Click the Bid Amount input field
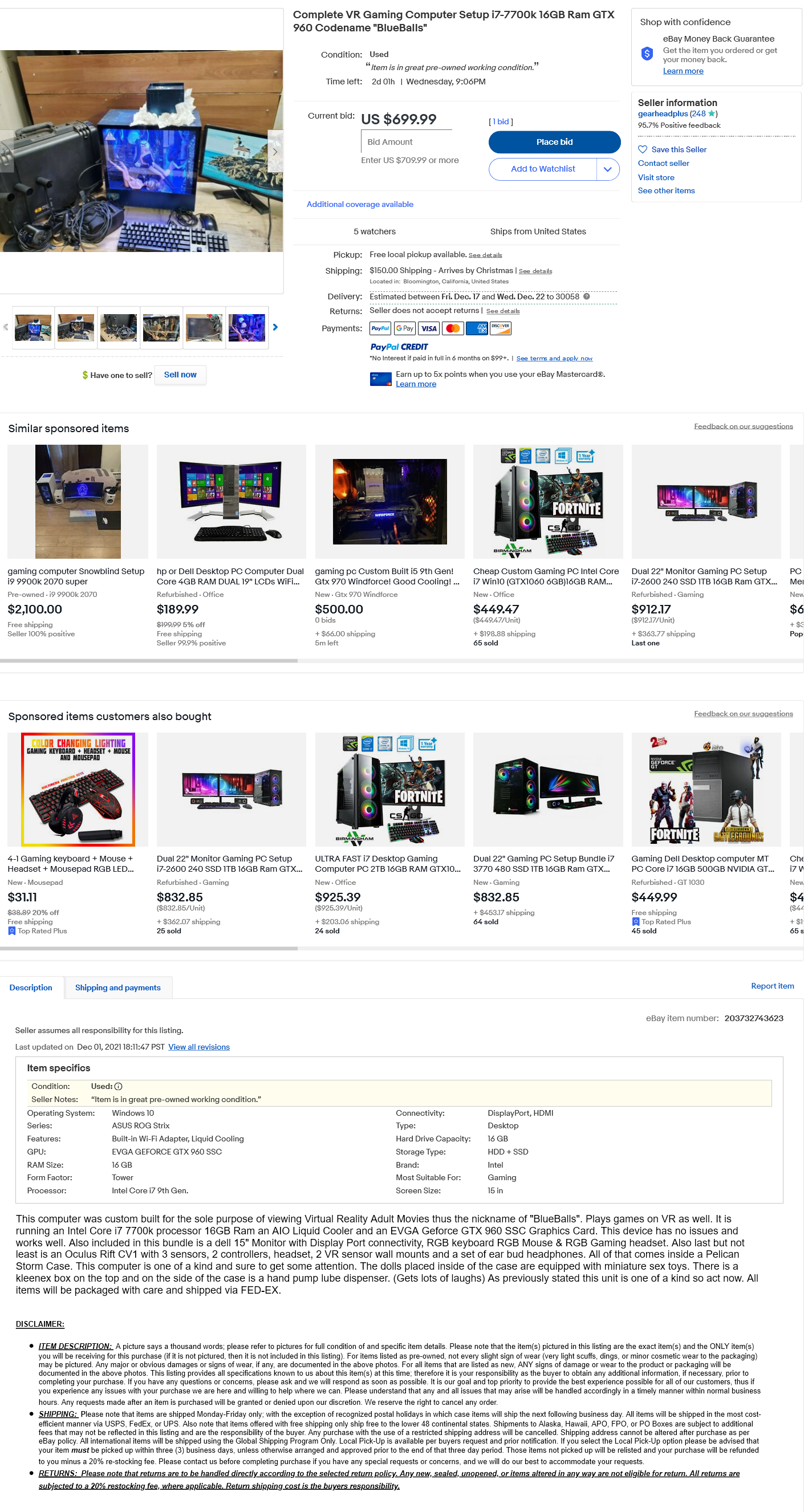 point(406,142)
